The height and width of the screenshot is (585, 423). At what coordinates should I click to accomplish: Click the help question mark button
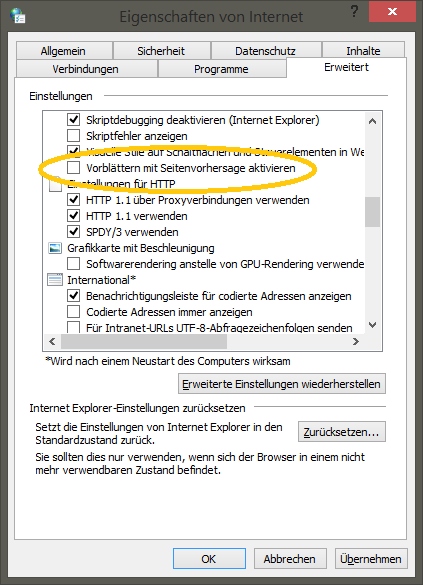(354, 12)
